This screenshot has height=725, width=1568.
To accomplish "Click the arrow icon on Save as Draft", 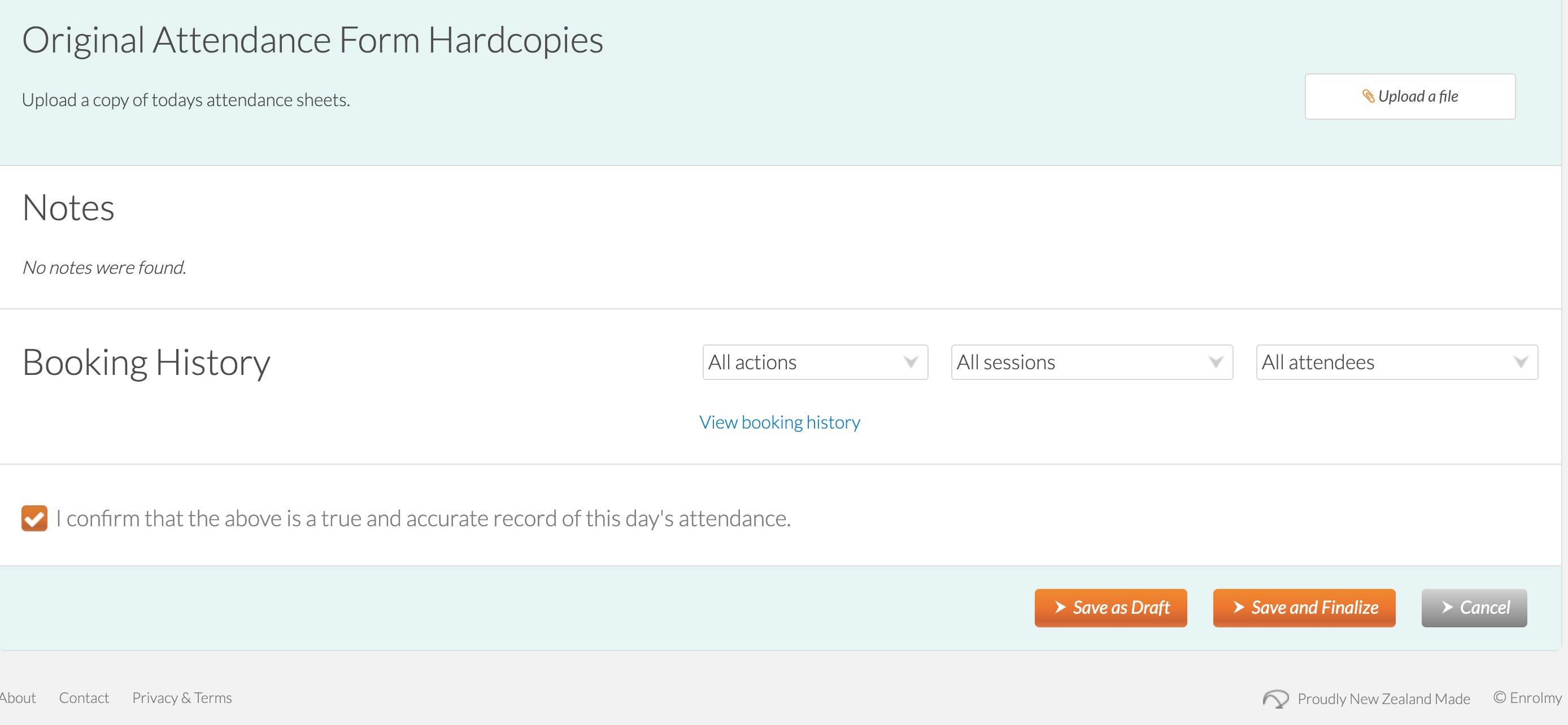I will pyautogui.click(x=1060, y=607).
